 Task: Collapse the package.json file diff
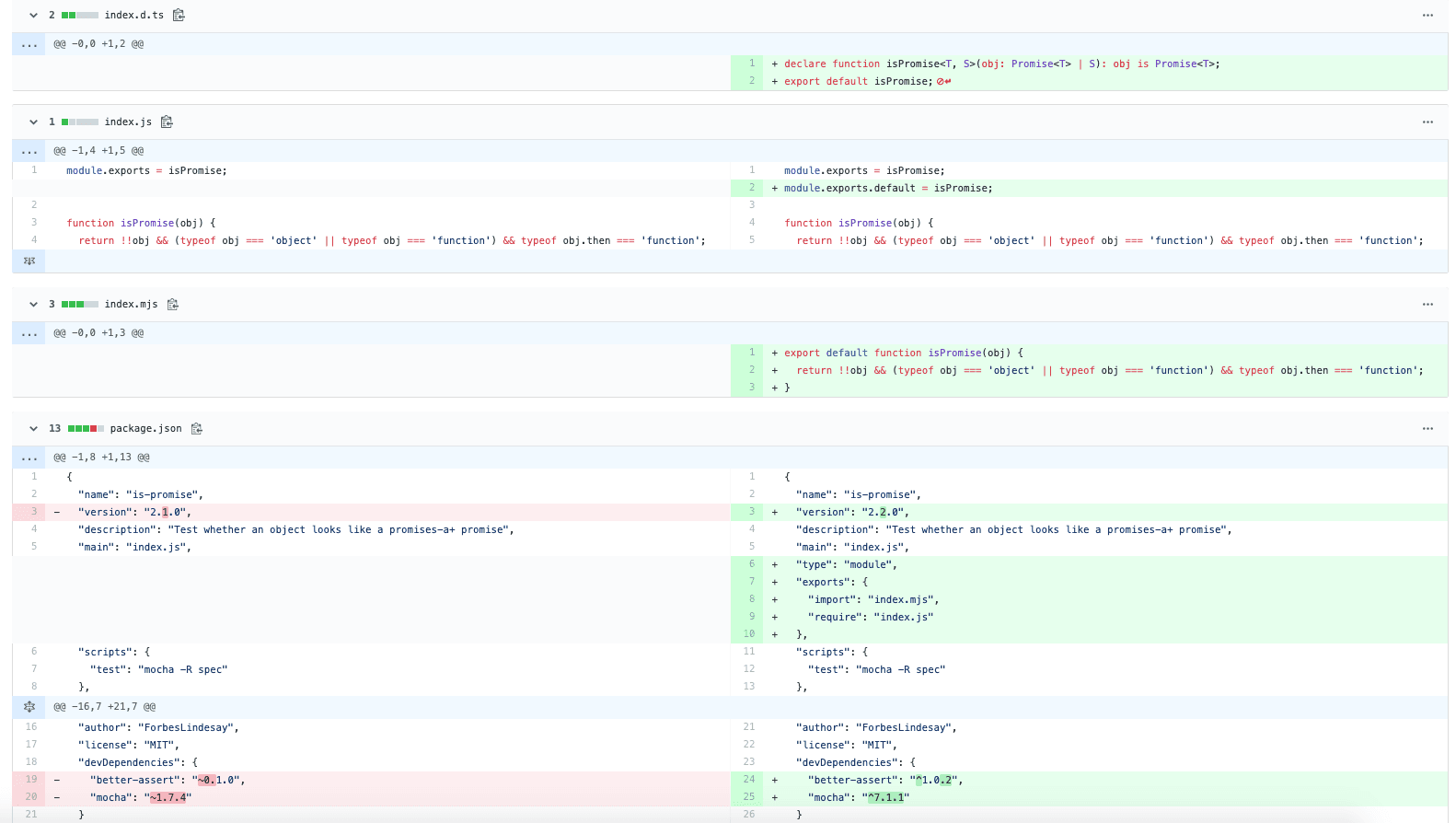click(33, 428)
